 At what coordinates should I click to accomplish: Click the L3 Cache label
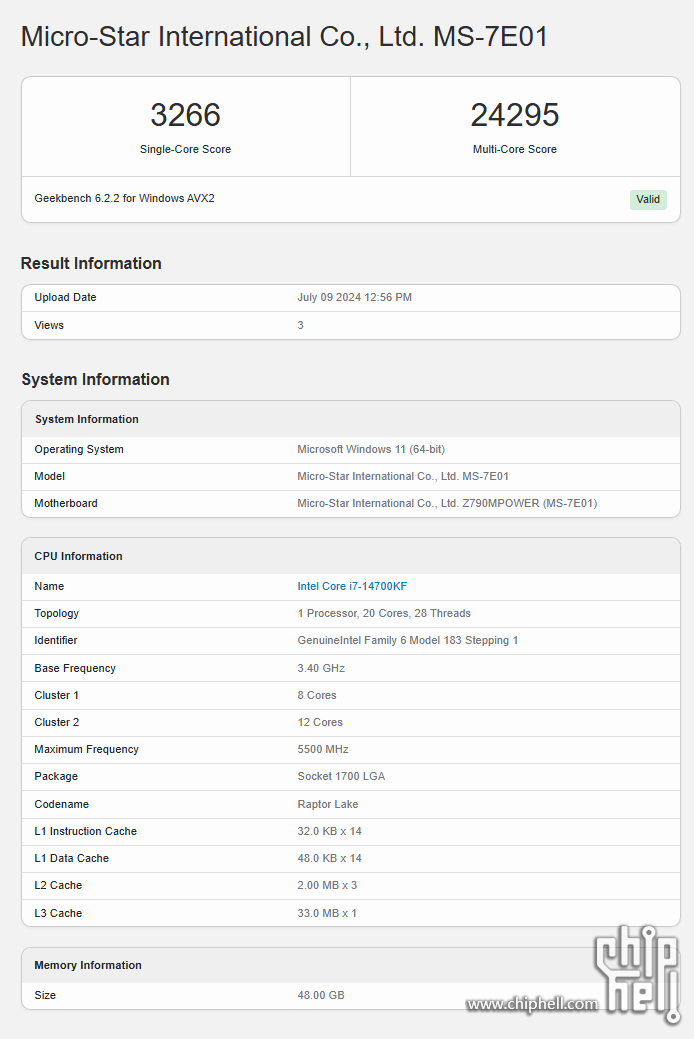58,914
